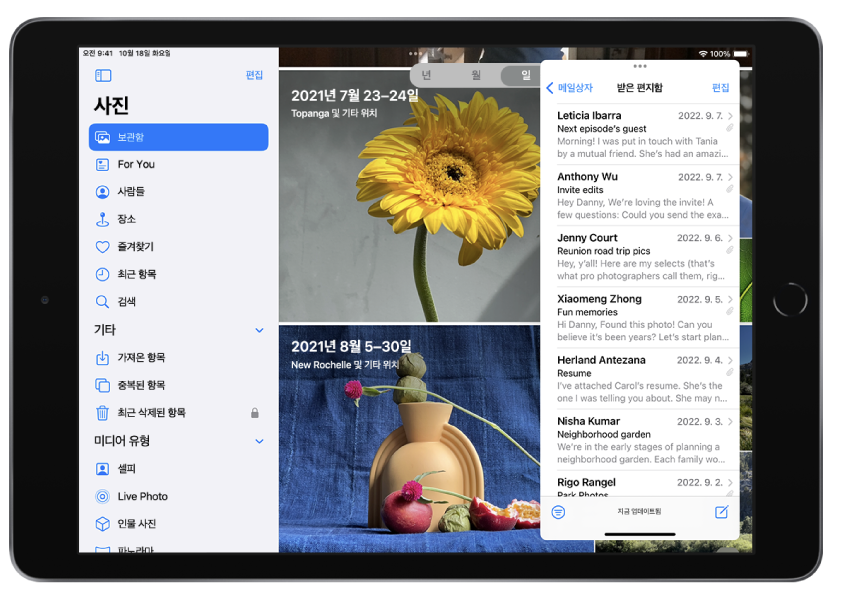Tap multitasking dots on Mail window
This screenshot has height=602, width=842.
point(640,66)
